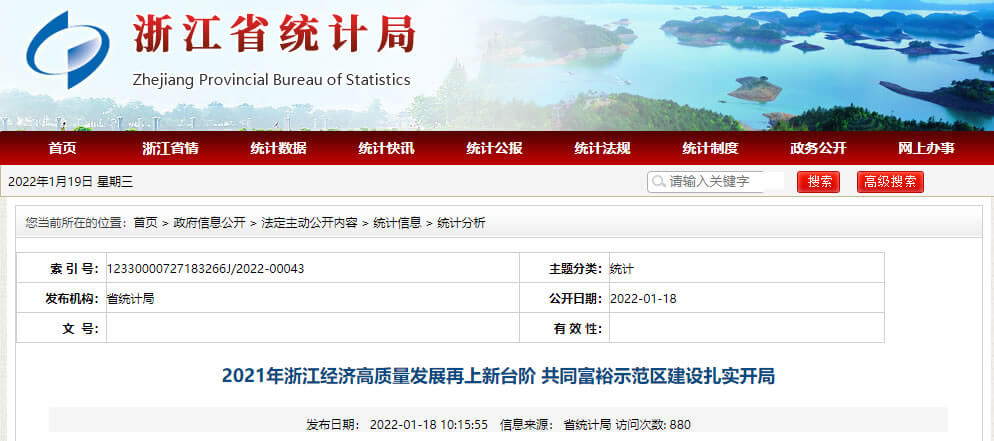The height and width of the screenshot is (441, 994).
Task: Click the 2021年浙江经济 article headline
Action: coord(497,377)
